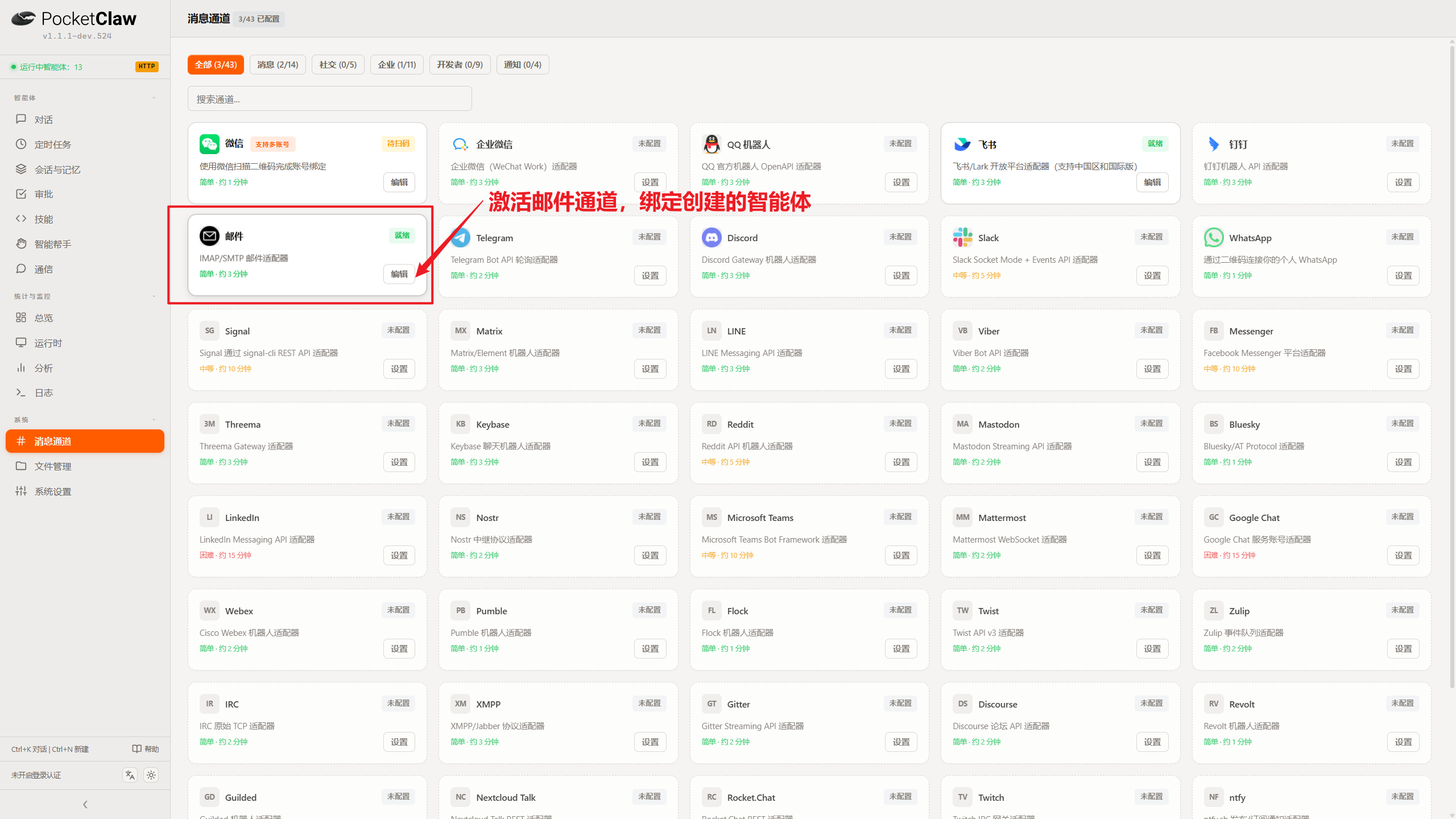Collapse the 统计与监控 sidebar section

[x=154, y=296]
